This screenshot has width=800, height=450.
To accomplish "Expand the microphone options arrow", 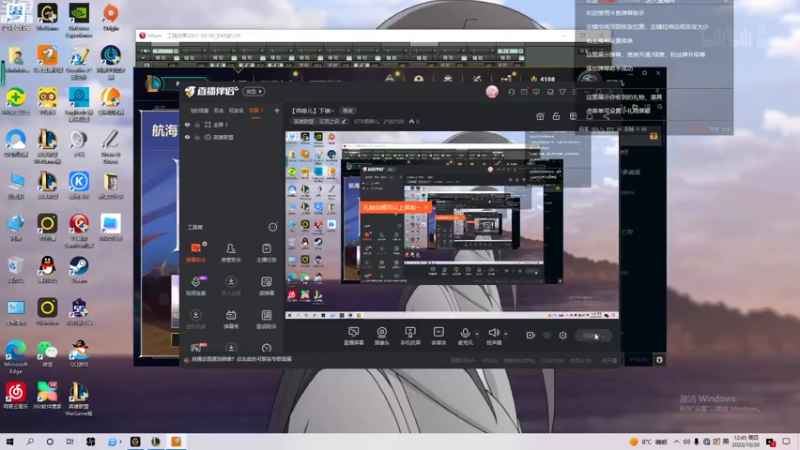I will click(477, 334).
